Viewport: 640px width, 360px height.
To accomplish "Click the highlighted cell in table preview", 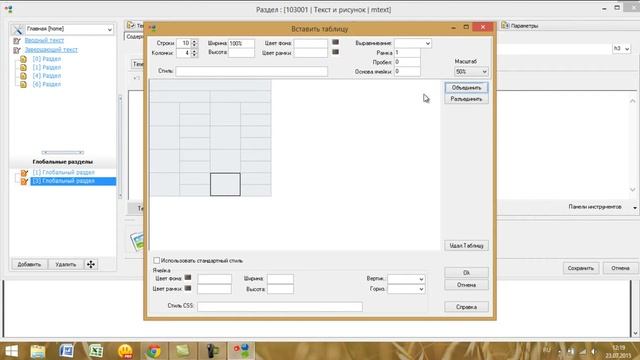I will coord(225,184).
